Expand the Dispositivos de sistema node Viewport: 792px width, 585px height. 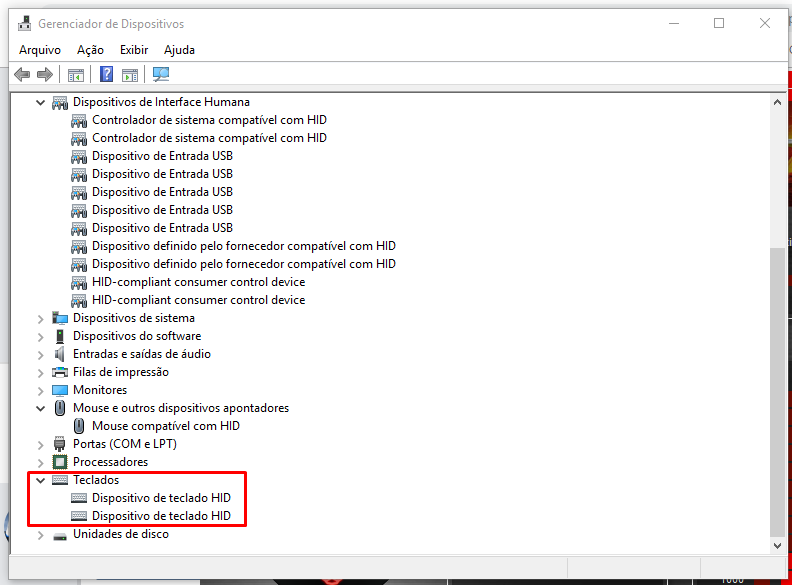coord(40,319)
